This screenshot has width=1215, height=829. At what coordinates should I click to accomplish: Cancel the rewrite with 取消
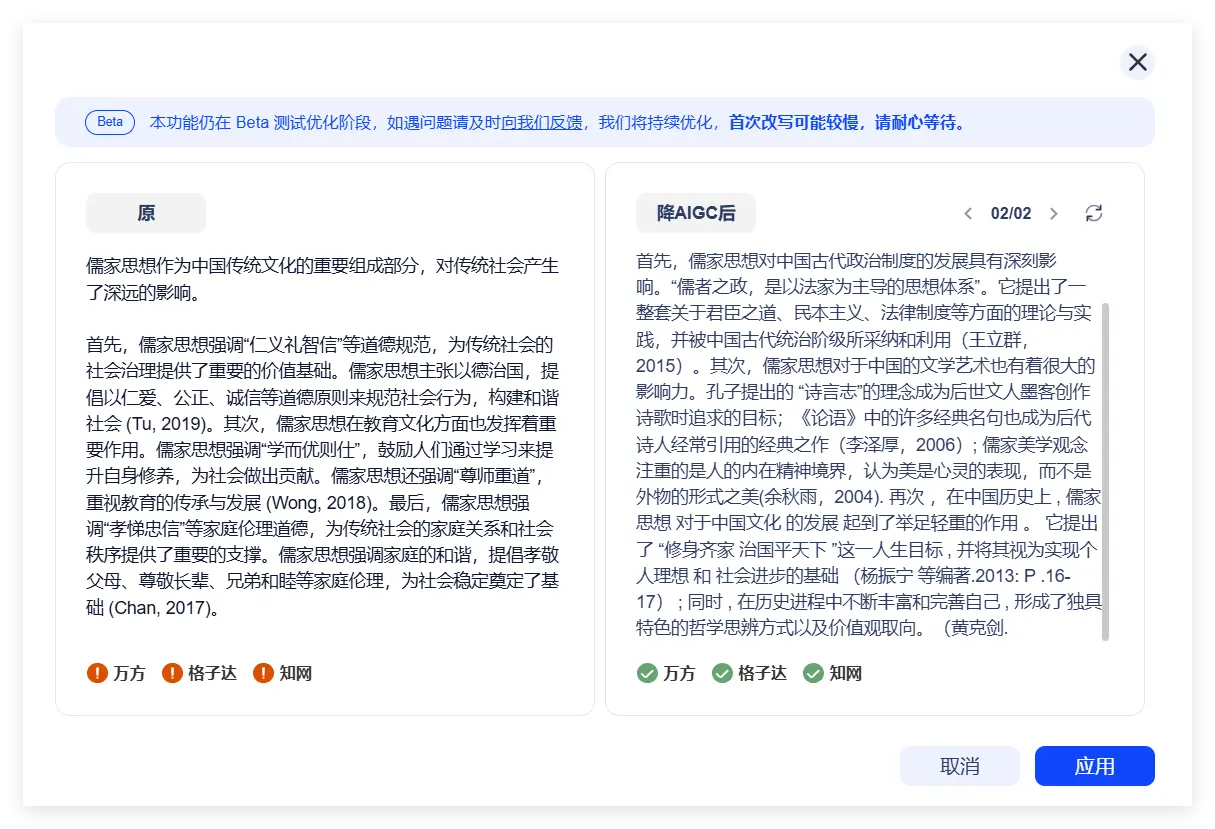(959, 765)
